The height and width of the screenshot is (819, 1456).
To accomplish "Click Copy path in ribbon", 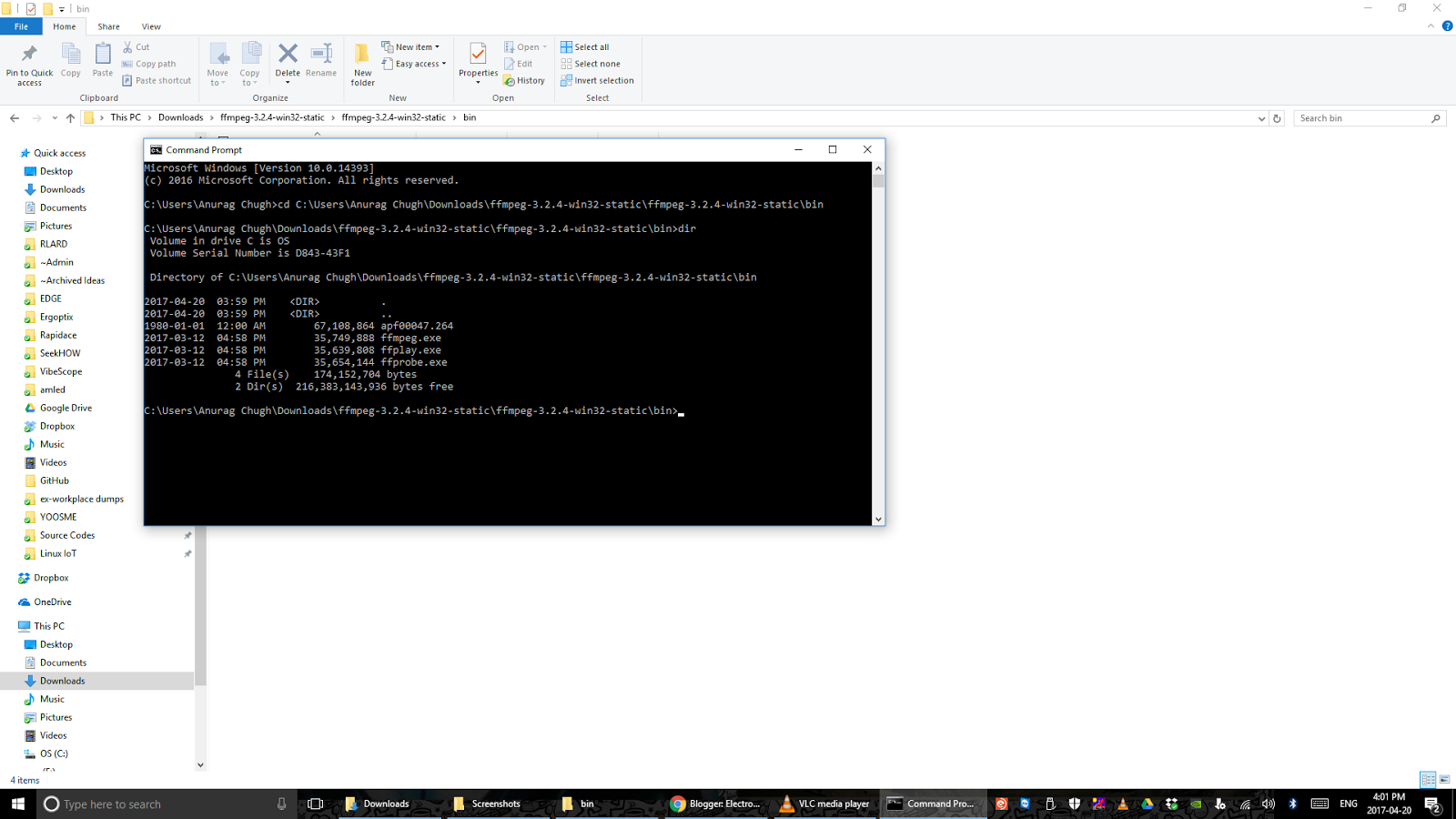I will click(149, 64).
